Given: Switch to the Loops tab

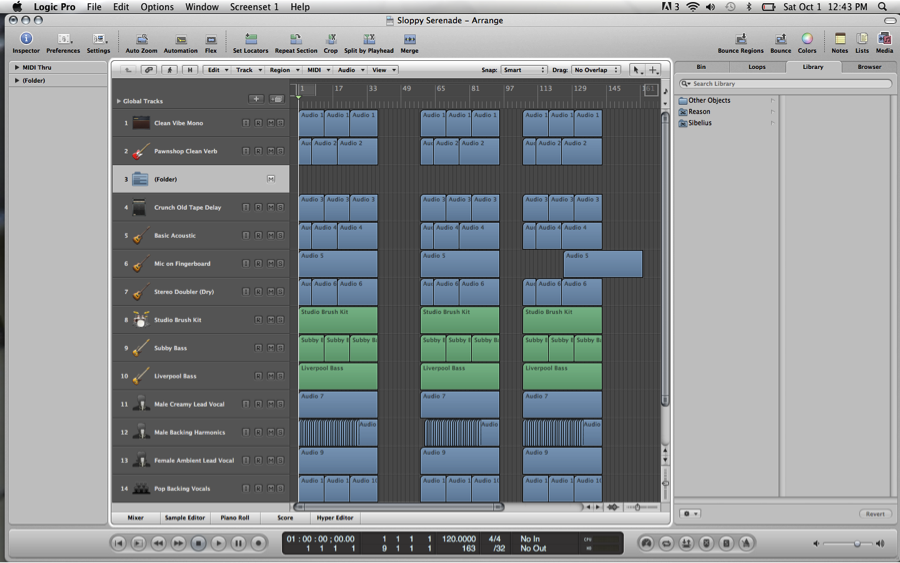Looking at the screenshot, I should (757, 67).
